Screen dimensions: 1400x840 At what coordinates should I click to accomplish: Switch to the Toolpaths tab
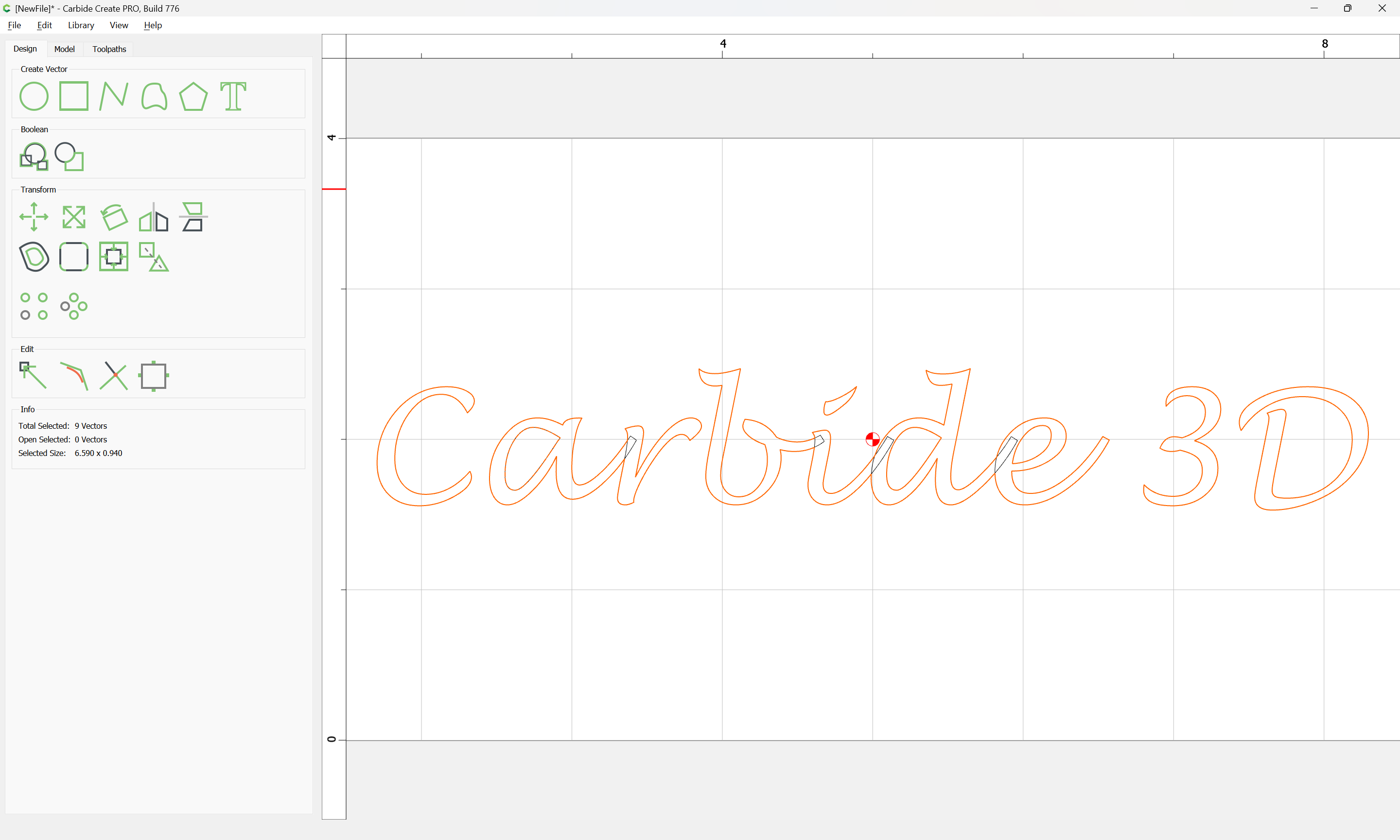[109, 49]
